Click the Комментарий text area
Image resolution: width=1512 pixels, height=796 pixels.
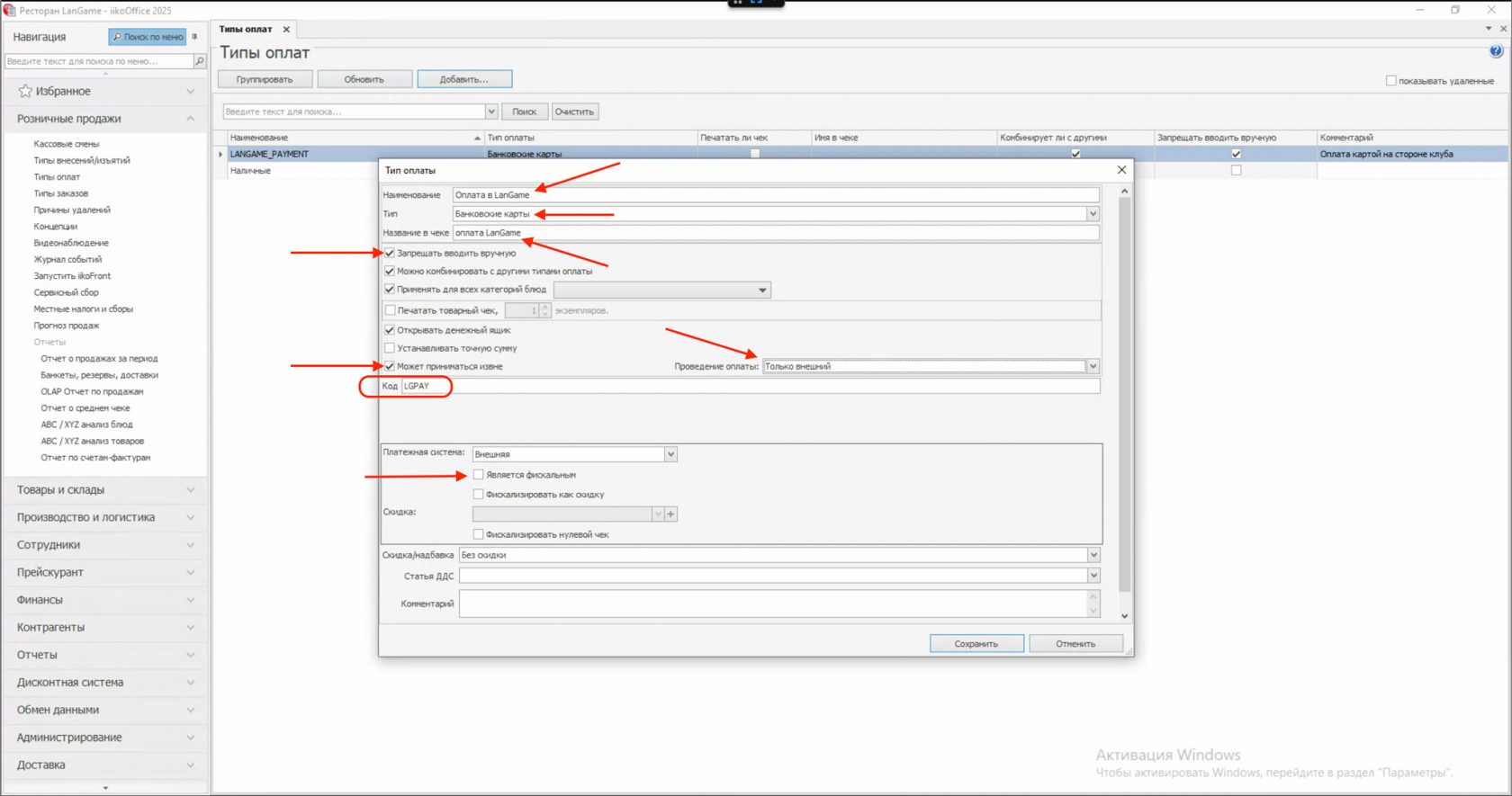pos(774,604)
